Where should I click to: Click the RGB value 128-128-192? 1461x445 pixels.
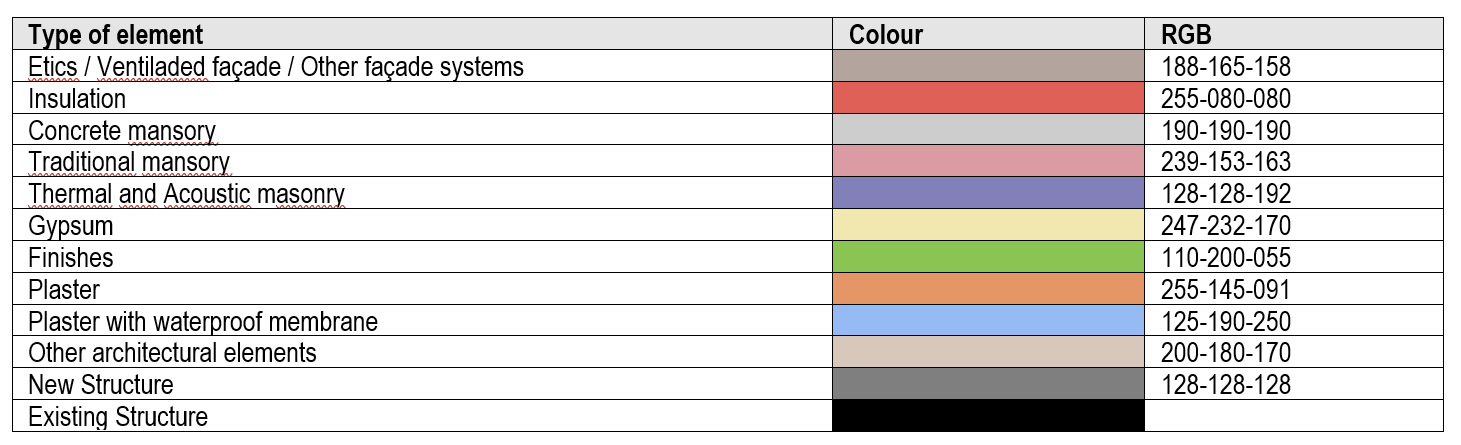click(x=1226, y=194)
